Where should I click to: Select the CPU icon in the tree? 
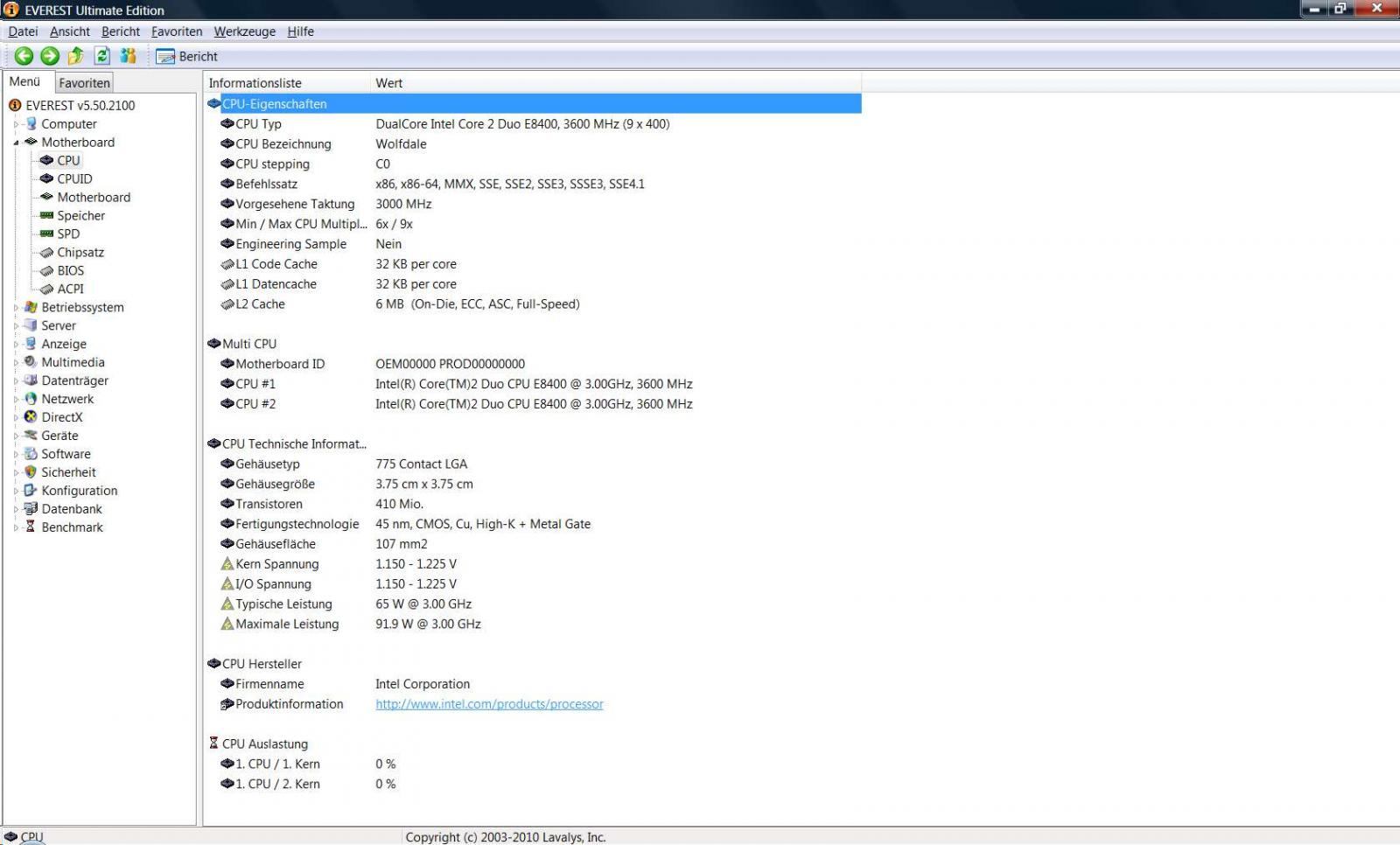tap(47, 160)
